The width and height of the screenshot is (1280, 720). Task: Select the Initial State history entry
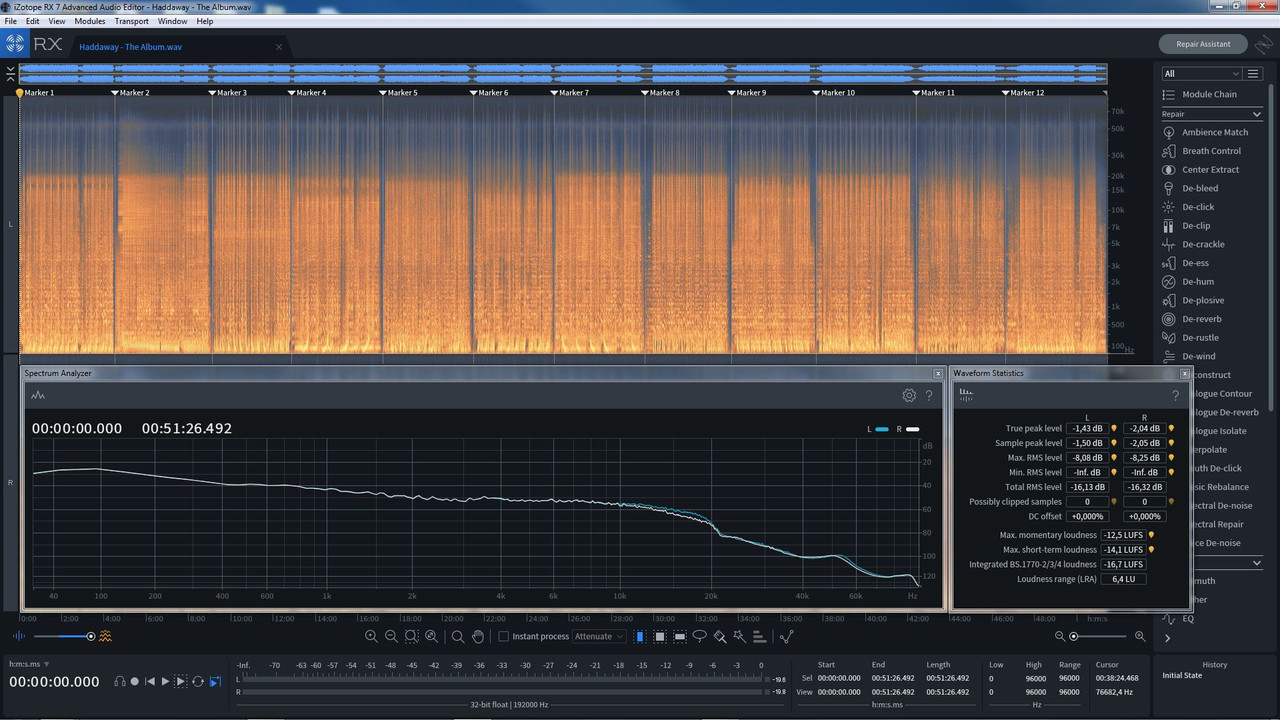pos(1183,675)
